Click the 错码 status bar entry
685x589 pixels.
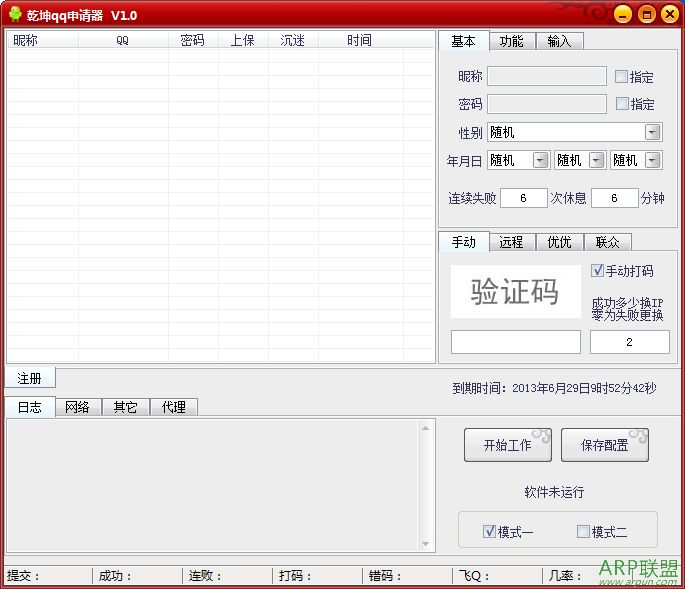[x=385, y=575]
